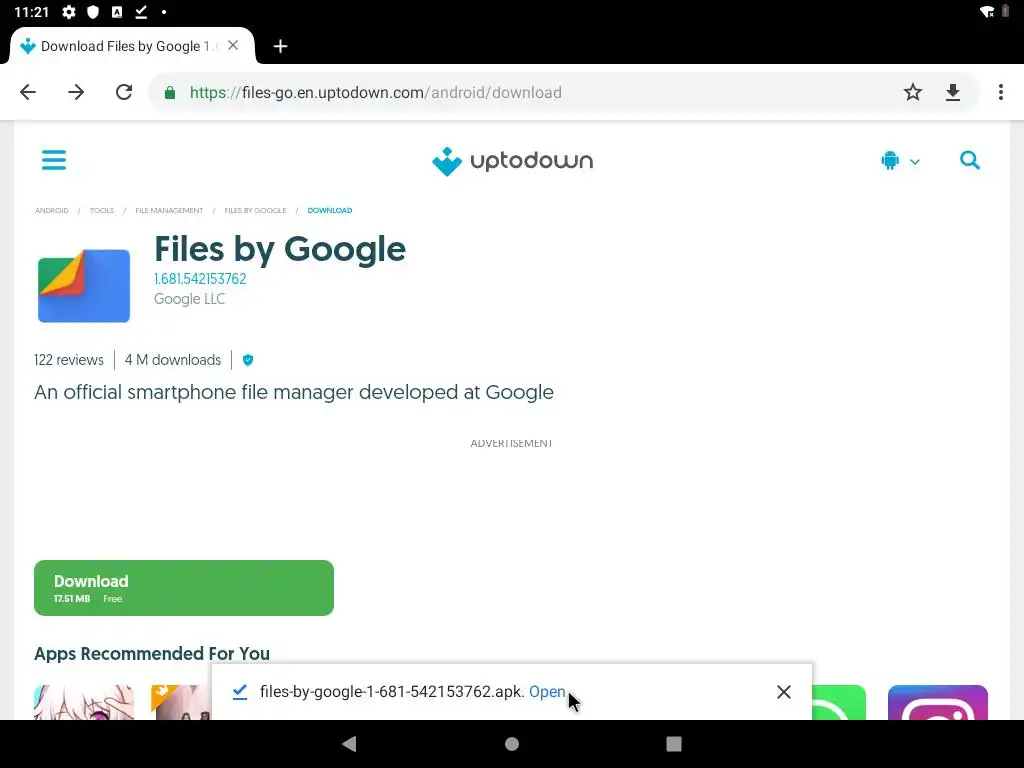Open the Tools breadcrumb link
The height and width of the screenshot is (768, 1024).
coord(102,210)
